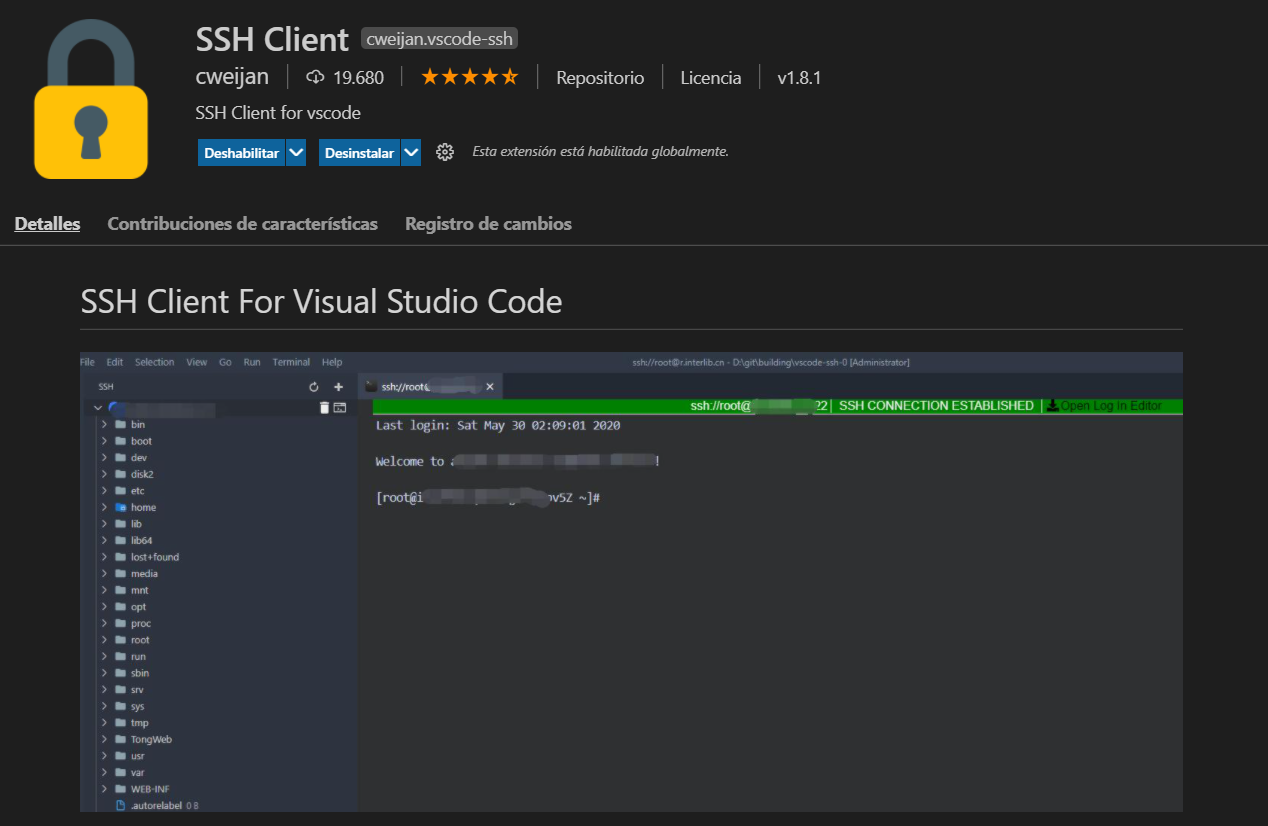The image size is (1268, 826).
Task: Open the Registro de cambios tab
Action: point(488,224)
